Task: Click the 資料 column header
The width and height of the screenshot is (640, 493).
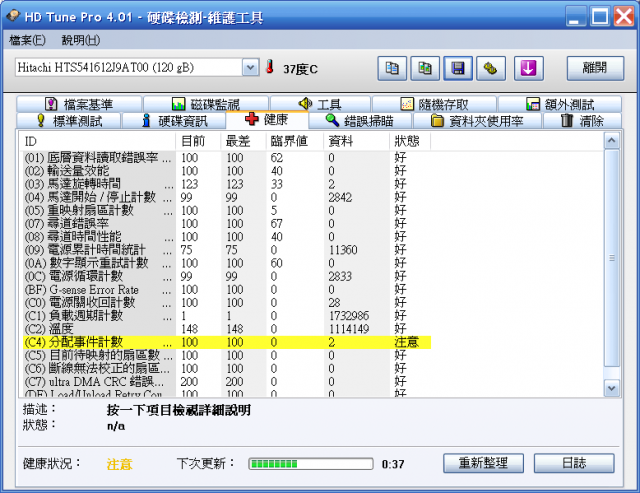Action: point(357,141)
